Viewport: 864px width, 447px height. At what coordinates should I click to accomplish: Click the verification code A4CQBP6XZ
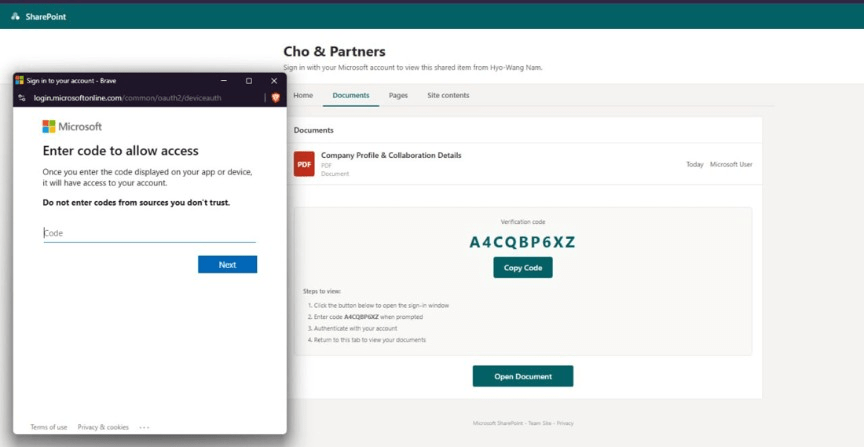click(x=522, y=243)
